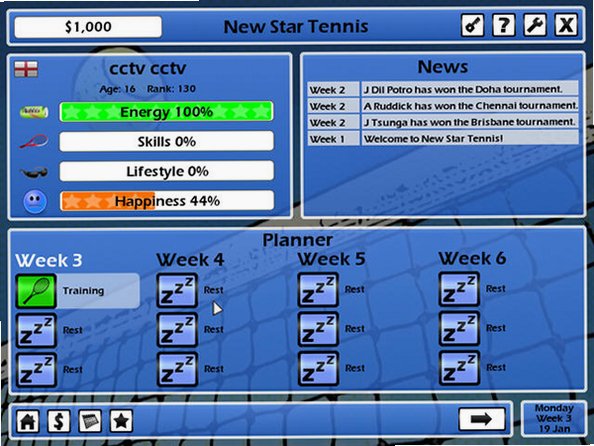Click the first Week 4 Rest slot

177,290
